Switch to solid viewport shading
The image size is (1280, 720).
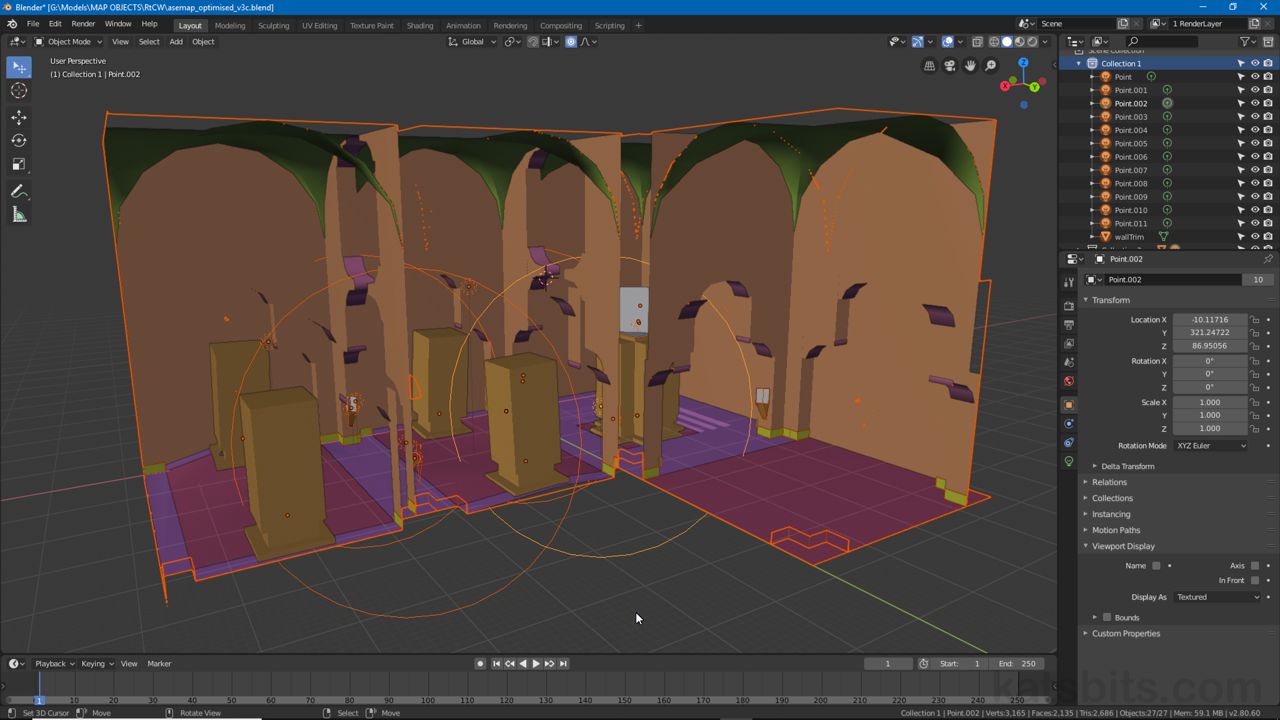[x=1007, y=42]
